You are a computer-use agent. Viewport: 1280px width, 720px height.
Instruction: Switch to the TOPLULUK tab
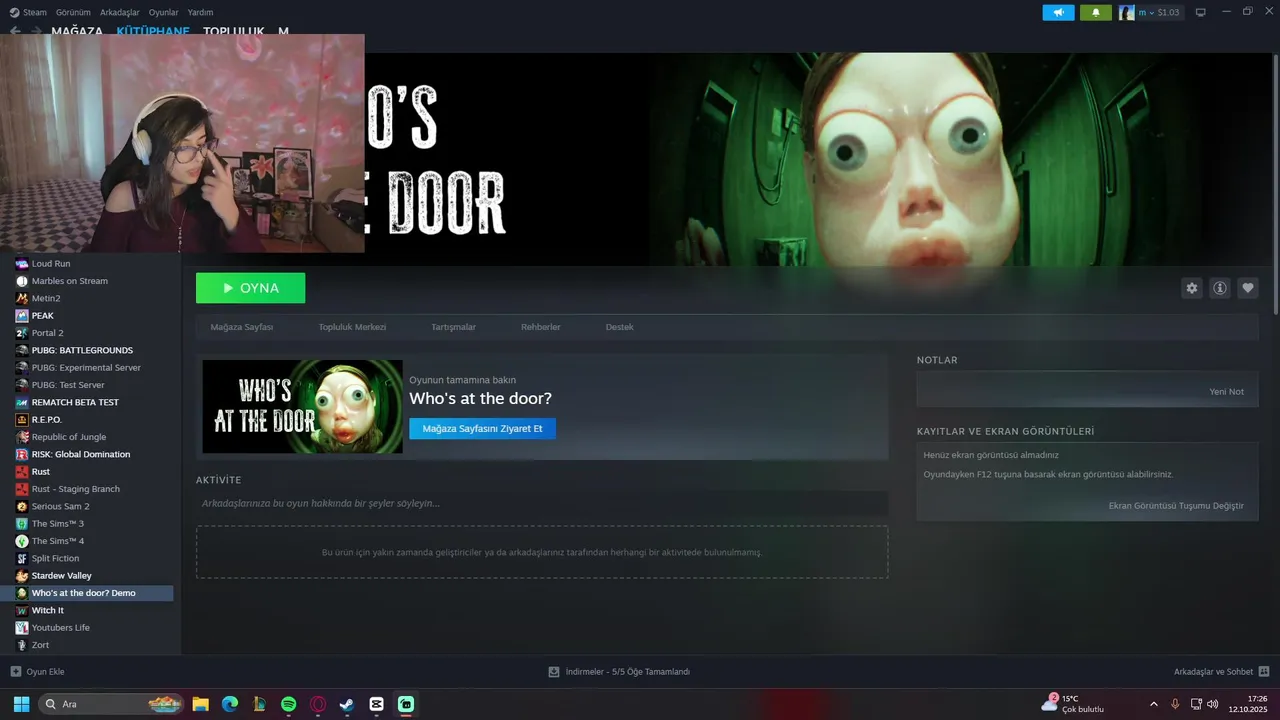[234, 31]
